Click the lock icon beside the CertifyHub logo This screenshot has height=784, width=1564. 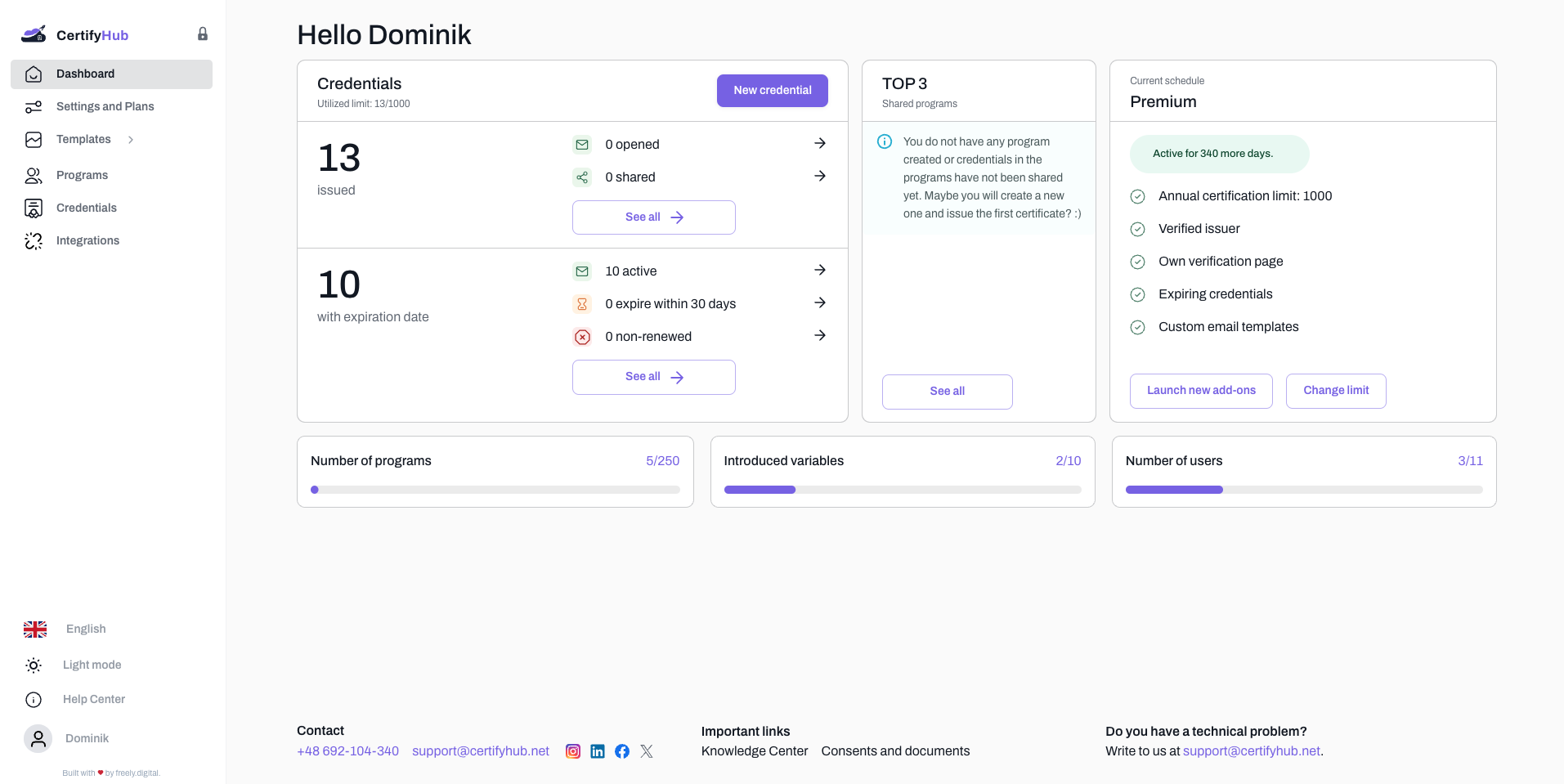[203, 34]
